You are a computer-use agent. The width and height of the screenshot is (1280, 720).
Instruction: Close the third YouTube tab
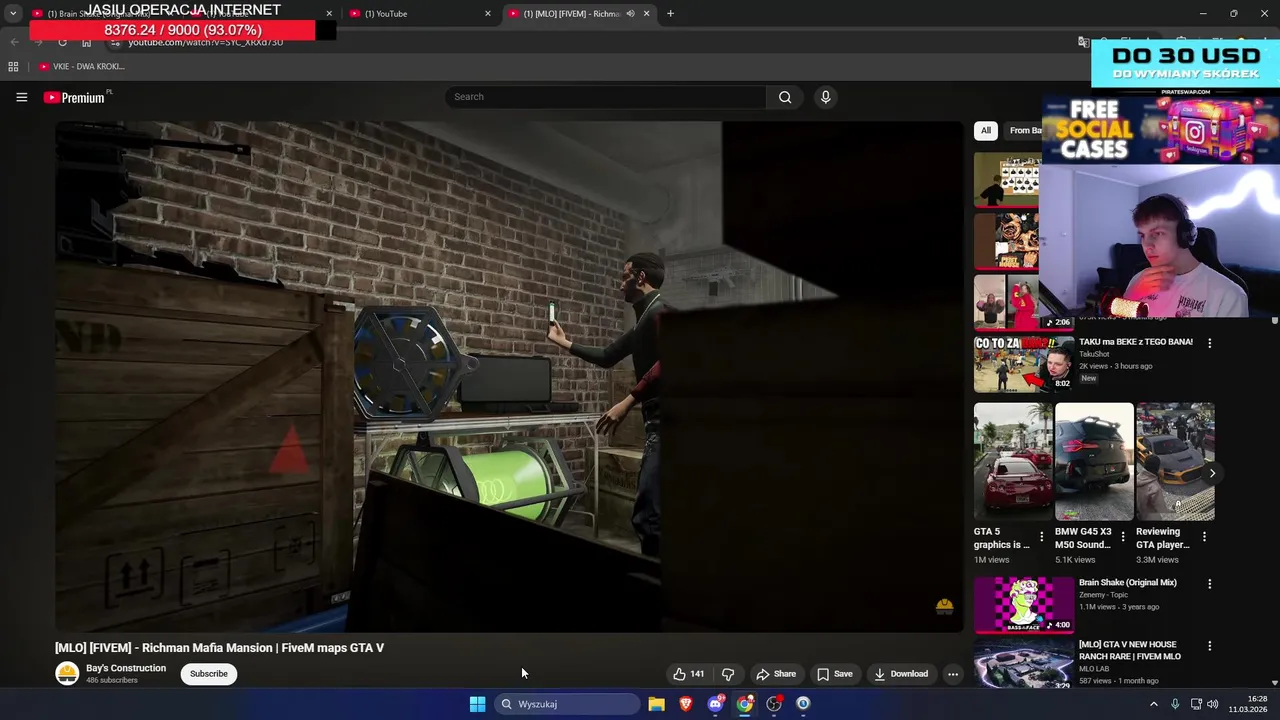point(488,14)
